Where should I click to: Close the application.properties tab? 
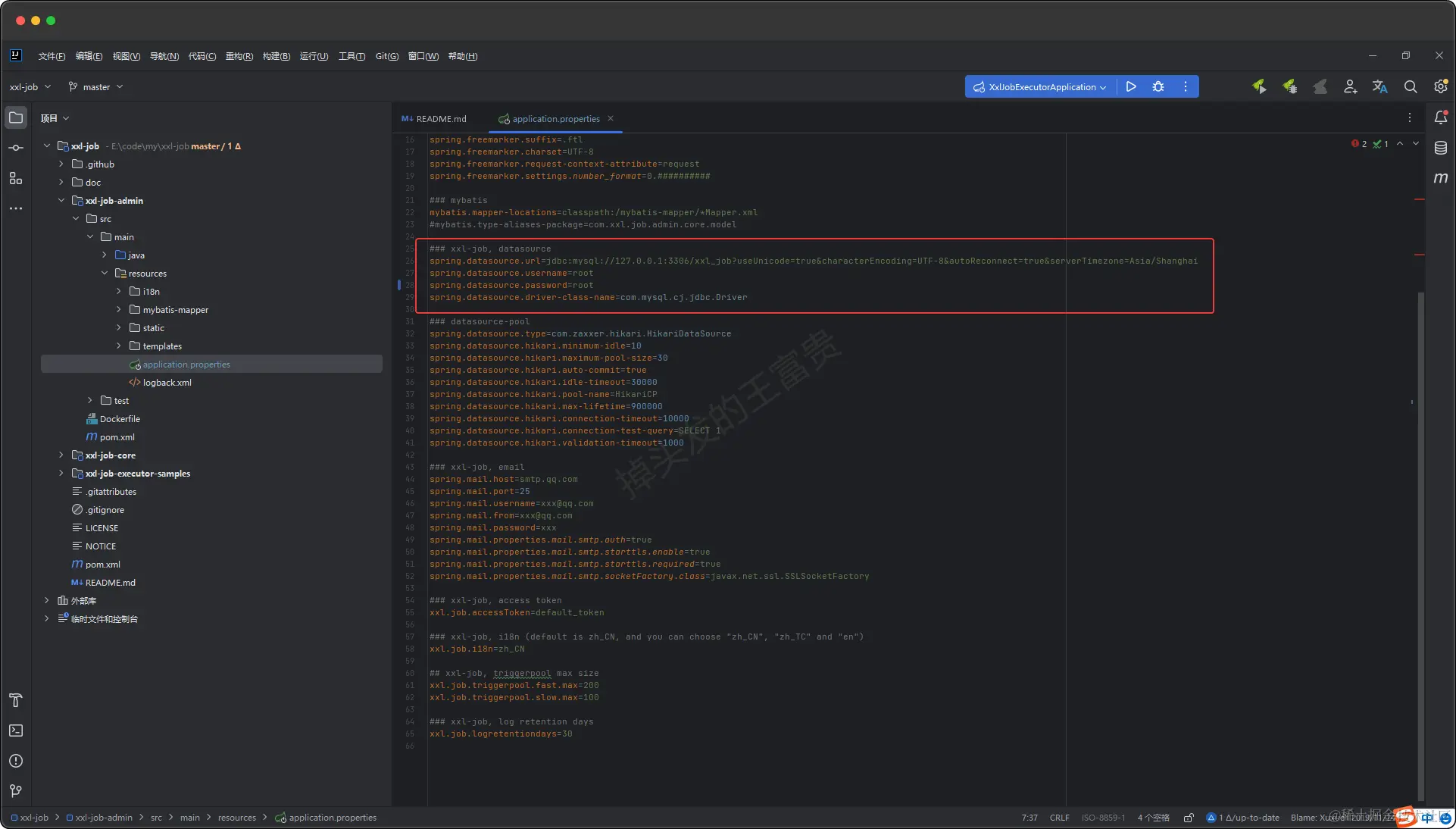pyautogui.click(x=611, y=118)
